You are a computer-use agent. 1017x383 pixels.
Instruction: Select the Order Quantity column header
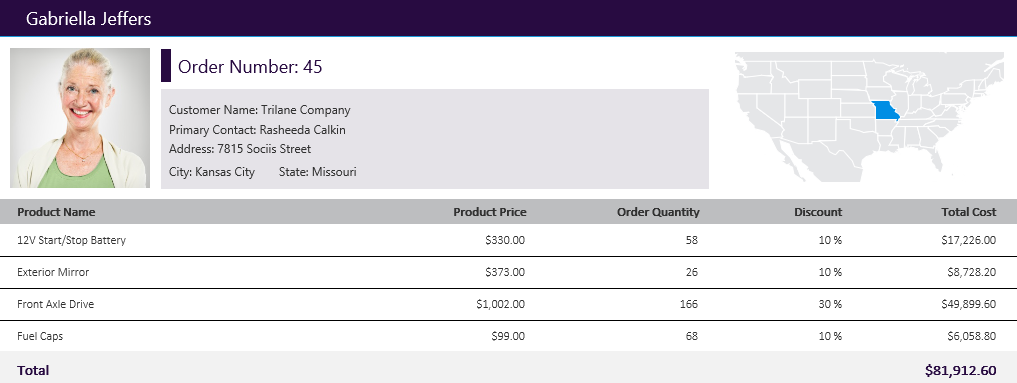(658, 212)
